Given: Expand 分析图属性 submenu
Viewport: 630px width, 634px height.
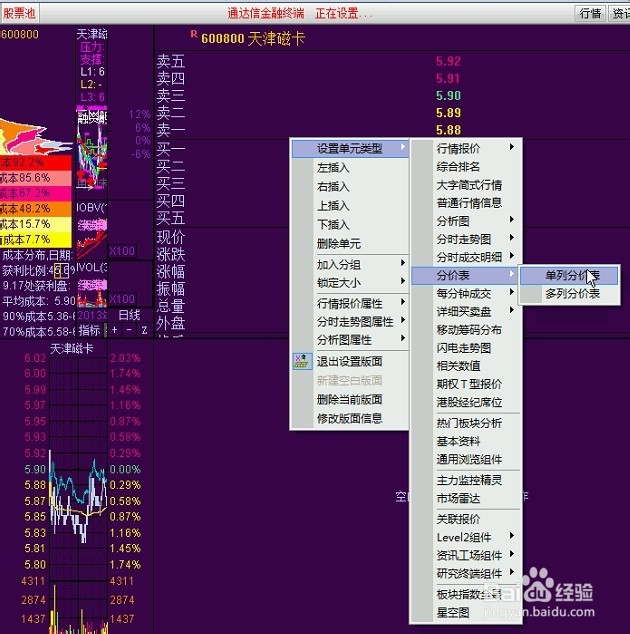Looking at the screenshot, I should tap(350, 340).
